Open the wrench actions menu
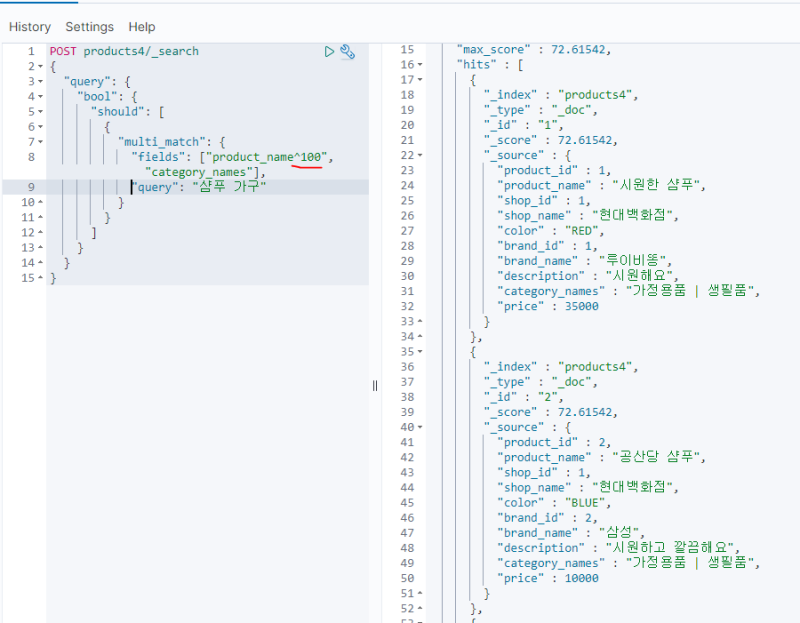This screenshot has width=800, height=623. [347, 52]
